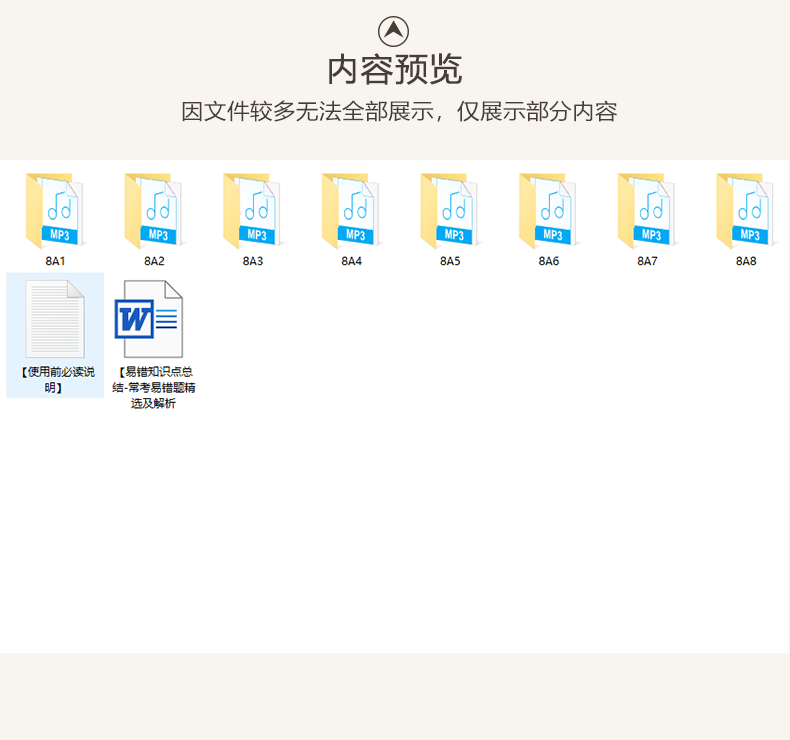The image size is (790, 740).
Task: Select the 使用前必读说明 text file icon
Action: [55, 319]
